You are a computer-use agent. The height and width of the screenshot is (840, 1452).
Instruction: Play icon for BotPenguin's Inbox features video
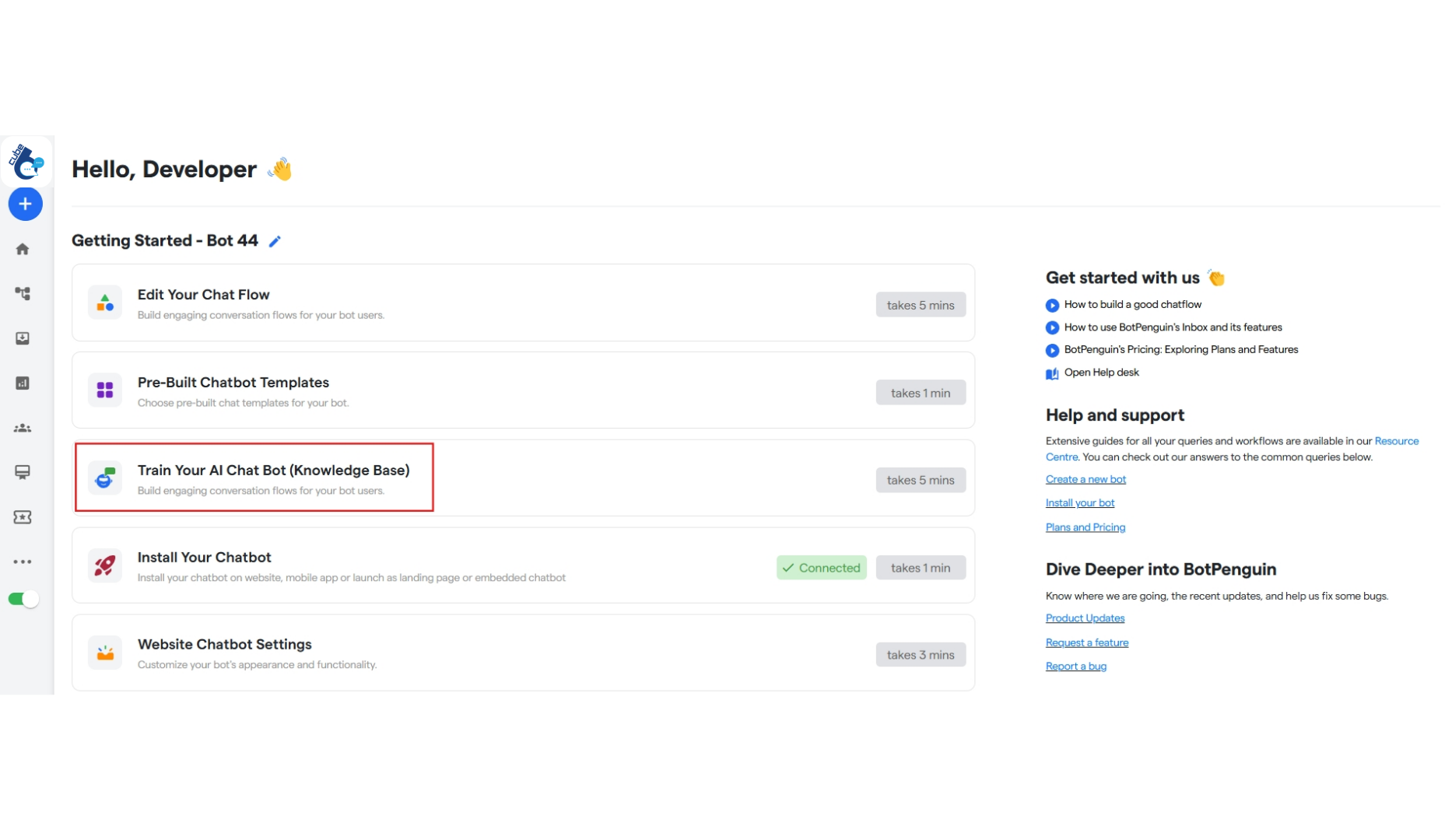pos(1052,327)
